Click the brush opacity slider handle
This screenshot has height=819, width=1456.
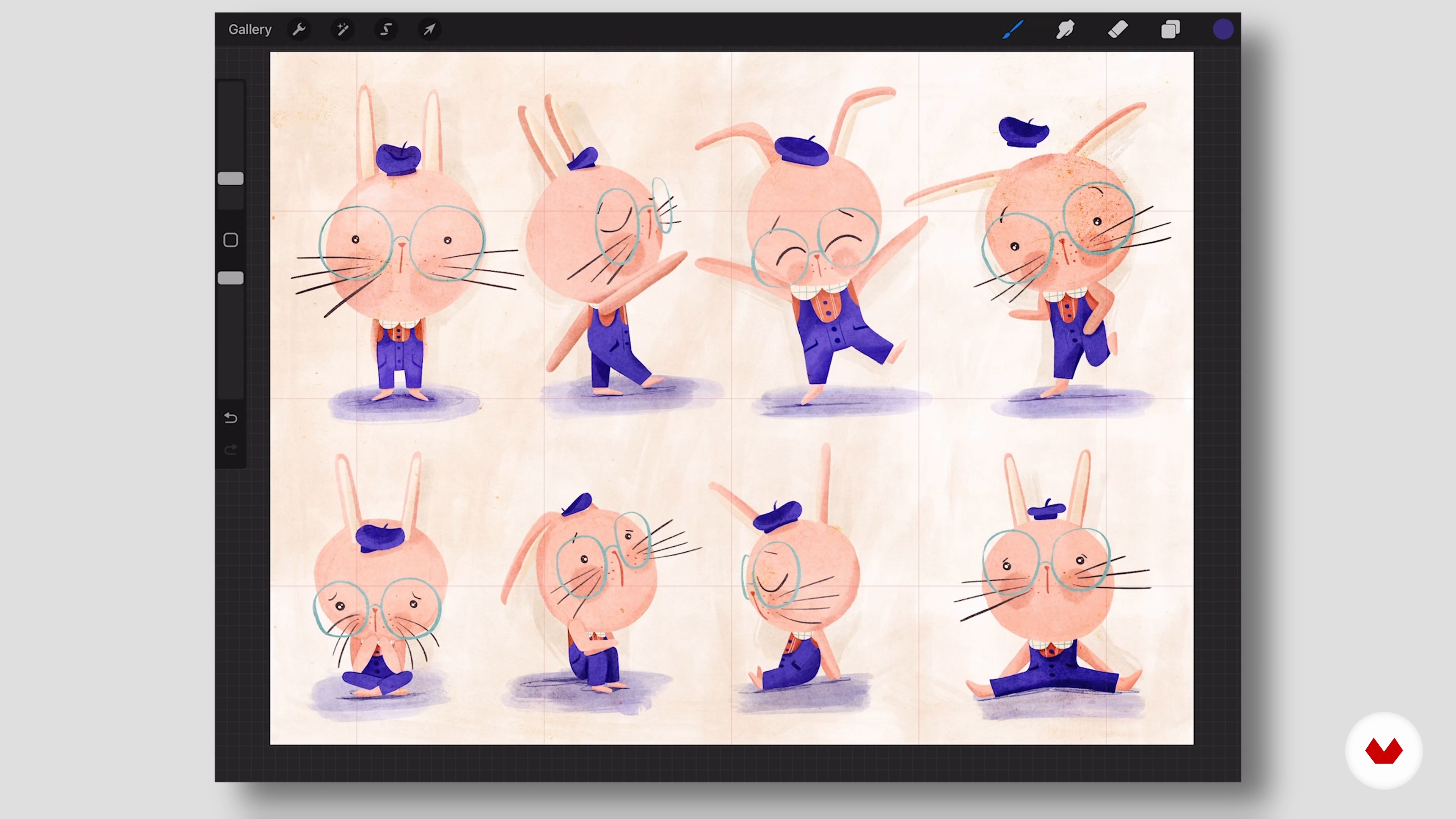pos(231,278)
